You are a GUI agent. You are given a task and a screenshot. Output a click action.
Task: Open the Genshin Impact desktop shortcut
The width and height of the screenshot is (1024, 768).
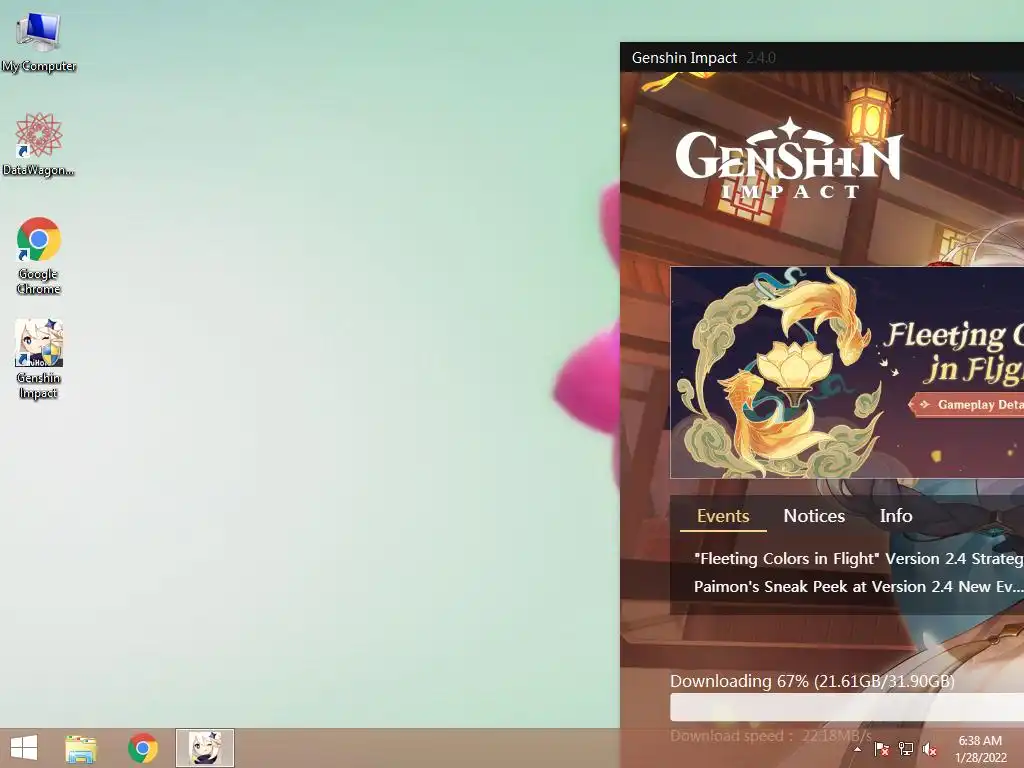(39, 359)
